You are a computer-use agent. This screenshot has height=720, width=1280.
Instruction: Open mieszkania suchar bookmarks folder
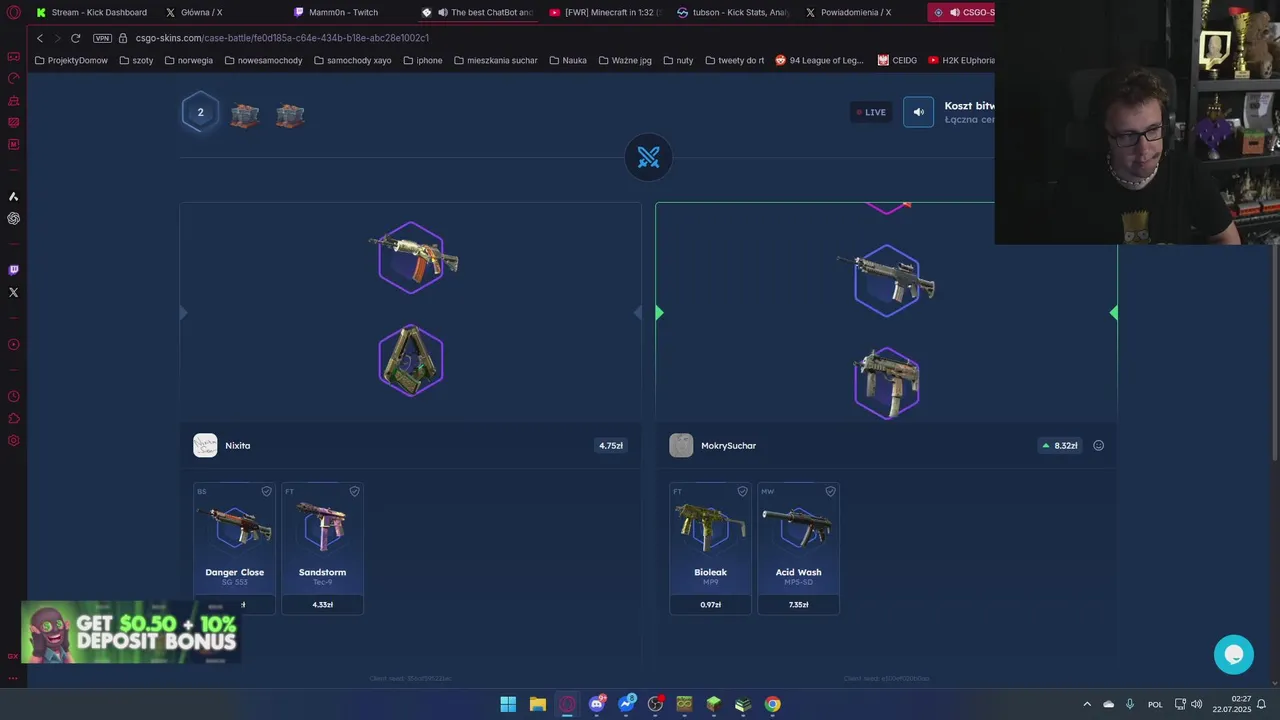pos(495,60)
